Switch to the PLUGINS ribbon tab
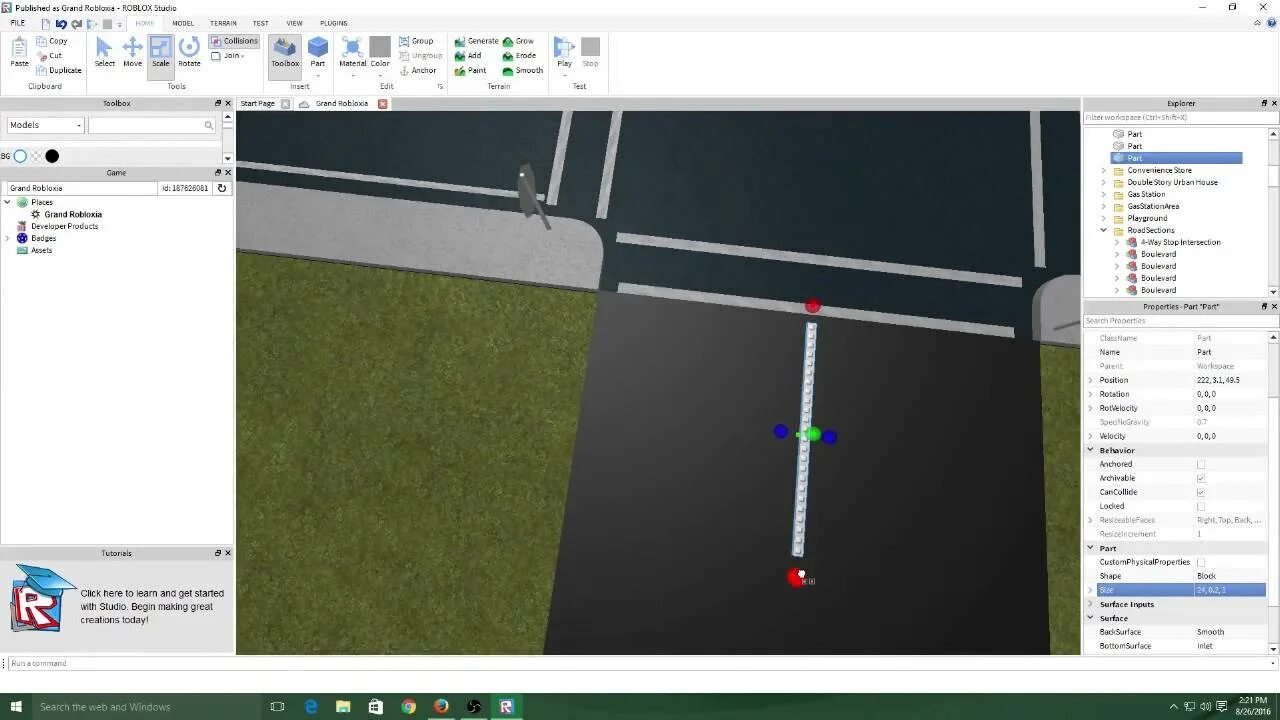The image size is (1280, 720). (x=334, y=23)
